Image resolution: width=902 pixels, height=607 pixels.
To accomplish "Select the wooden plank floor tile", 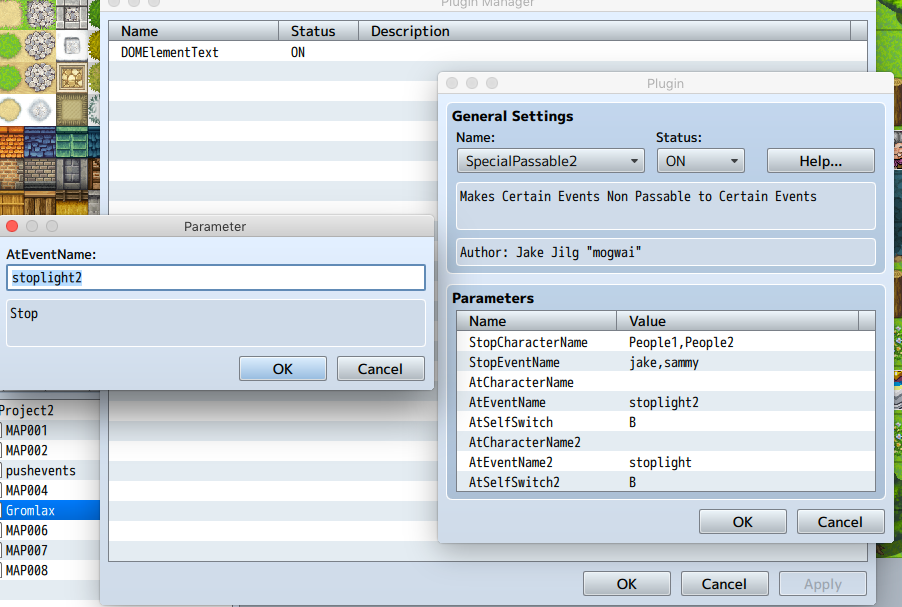I will coord(40,202).
